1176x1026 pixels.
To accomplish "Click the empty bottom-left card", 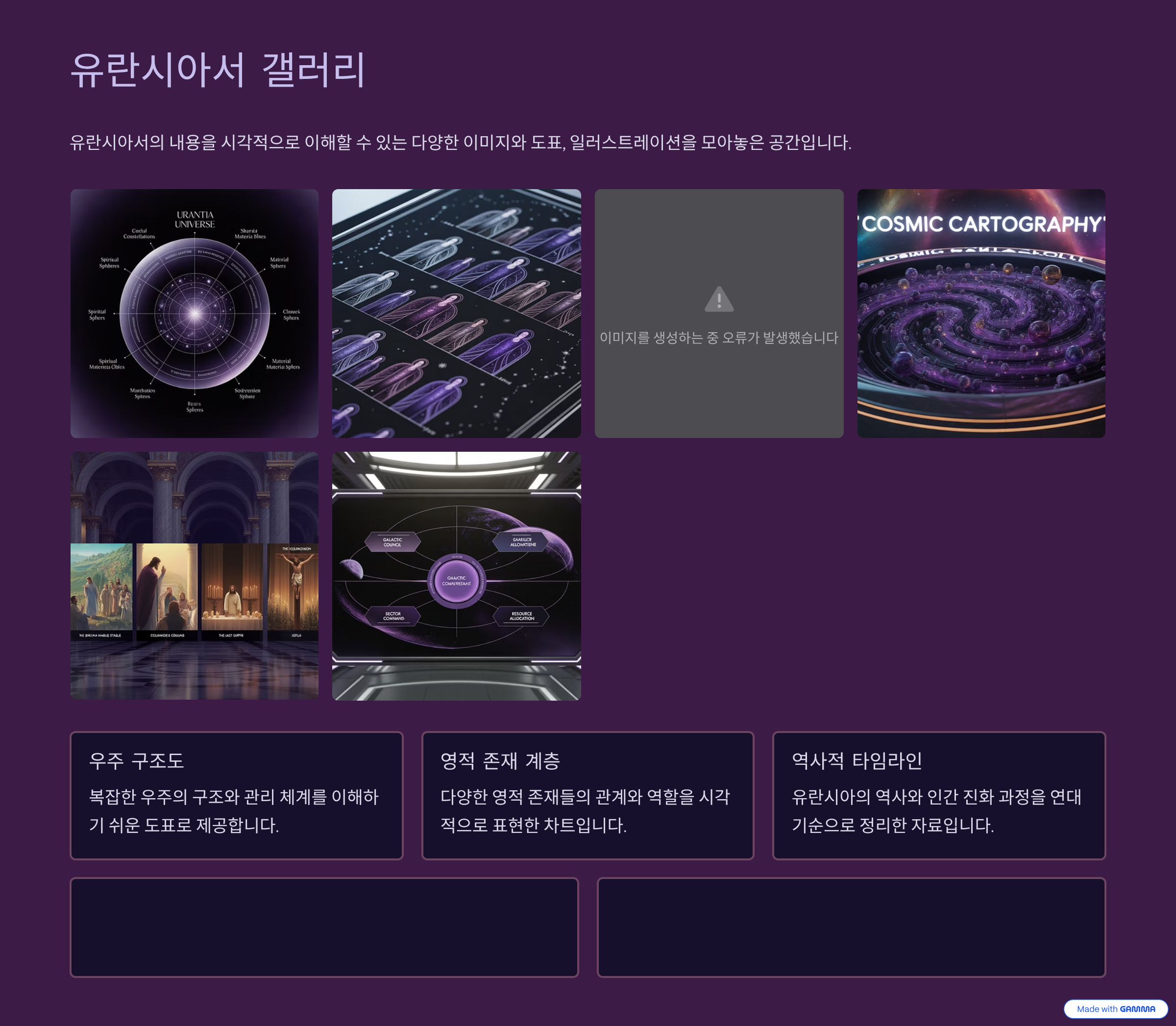I will [x=324, y=927].
